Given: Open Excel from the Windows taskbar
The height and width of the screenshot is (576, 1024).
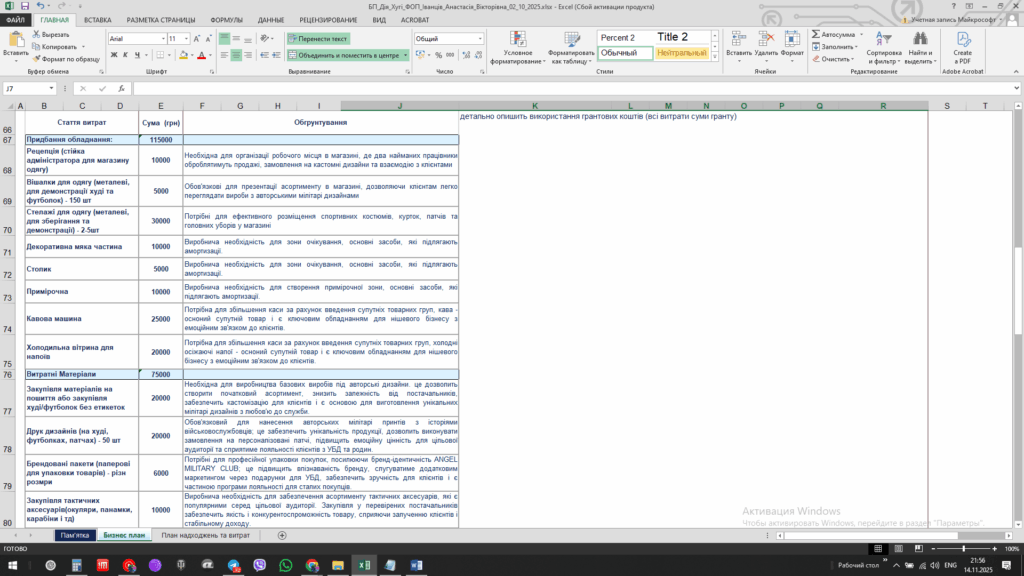Looking at the screenshot, I should point(365,566).
